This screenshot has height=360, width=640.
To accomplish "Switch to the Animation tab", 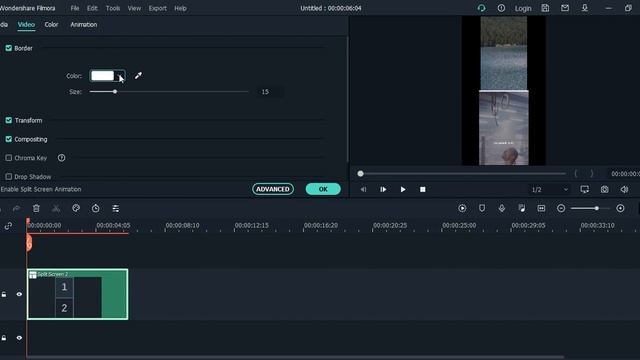I will (x=84, y=24).
